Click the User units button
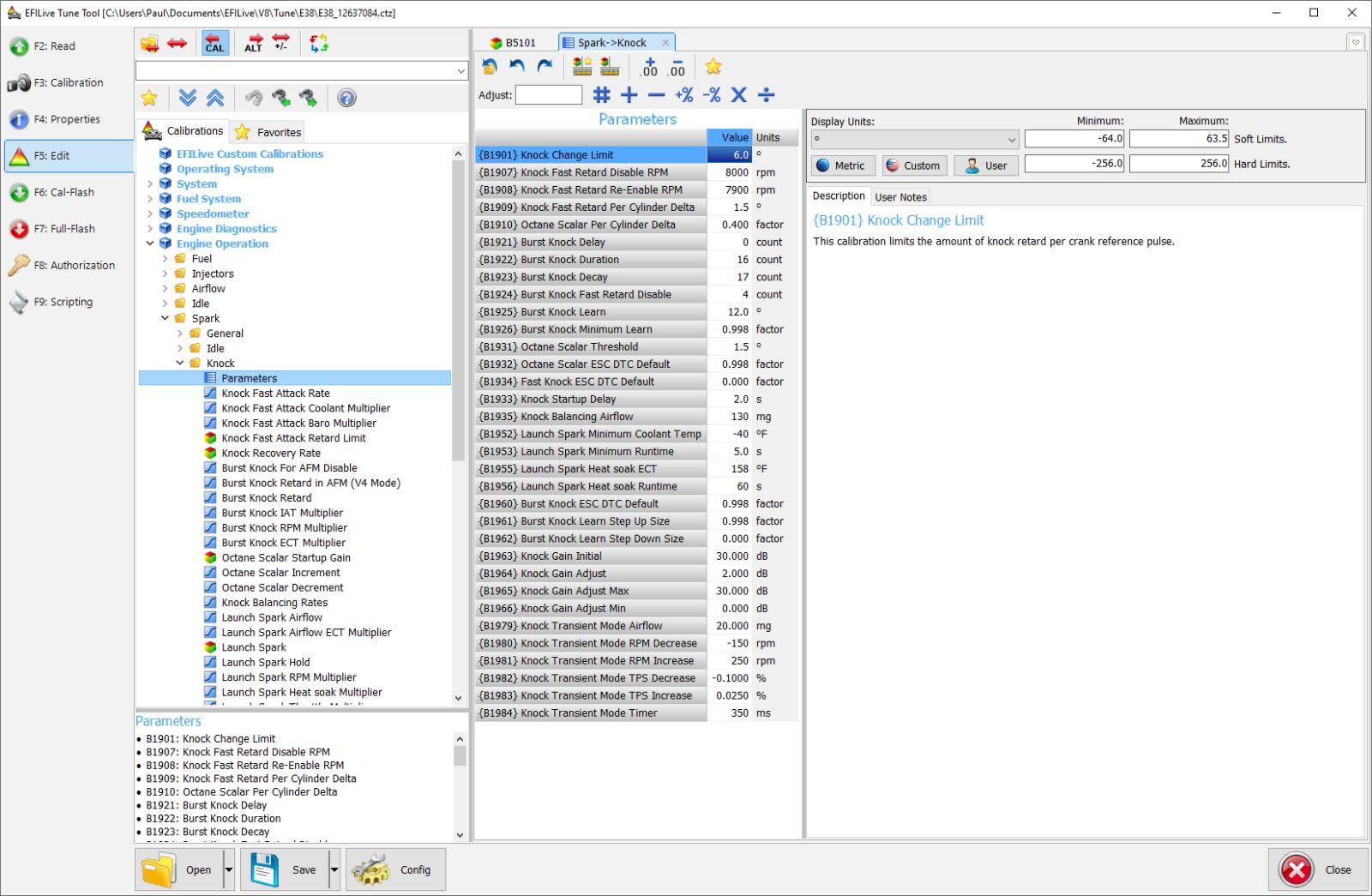The width and height of the screenshot is (1372, 896). point(986,165)
